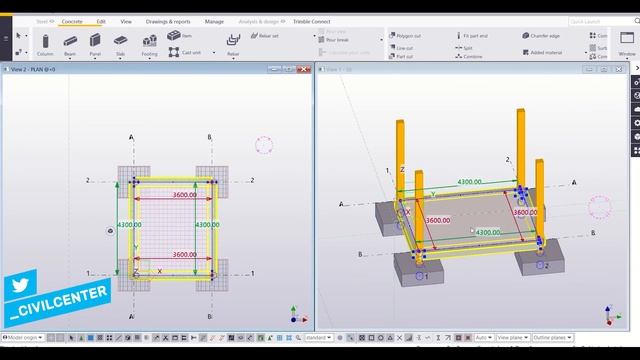Toggle snap to end points square switch
Screen dimensions: 640x360
pyautogui.click(x=371, y=338)
